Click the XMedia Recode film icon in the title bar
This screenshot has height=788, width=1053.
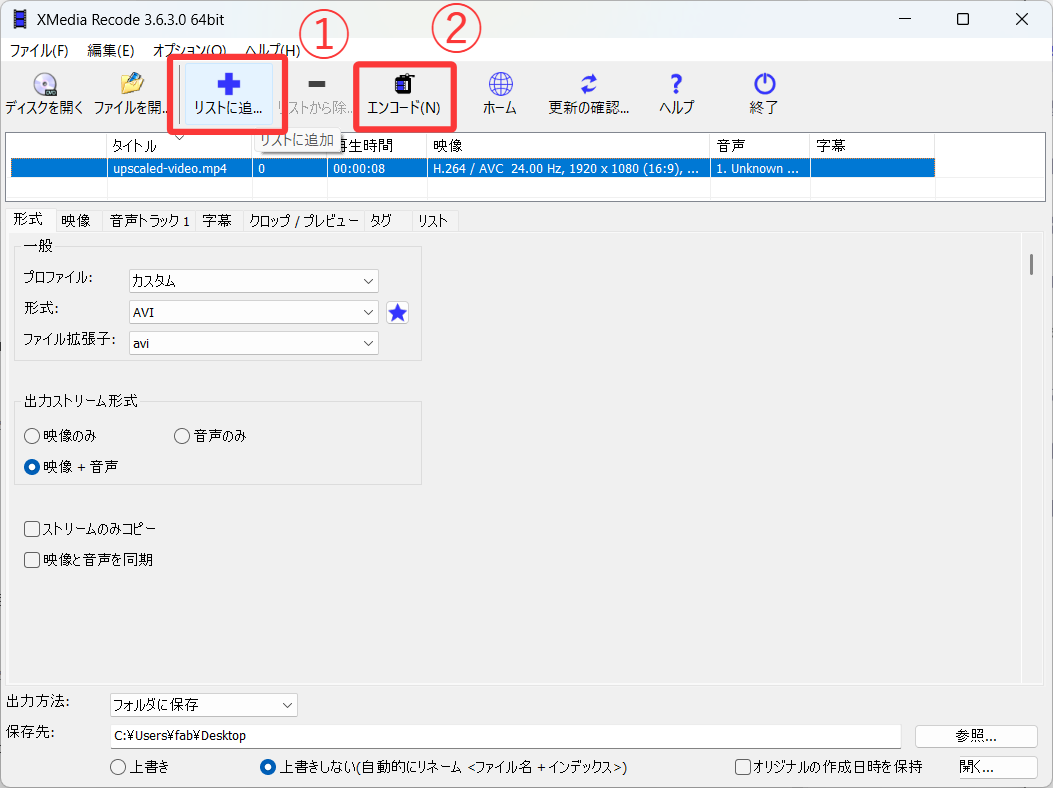tap(20, 19)
